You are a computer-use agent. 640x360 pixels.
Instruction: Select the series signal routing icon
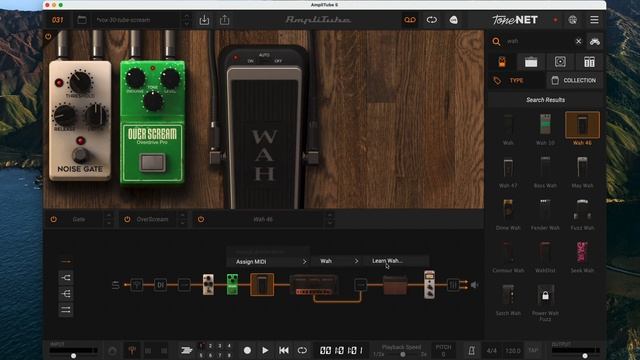coord(66,261)
